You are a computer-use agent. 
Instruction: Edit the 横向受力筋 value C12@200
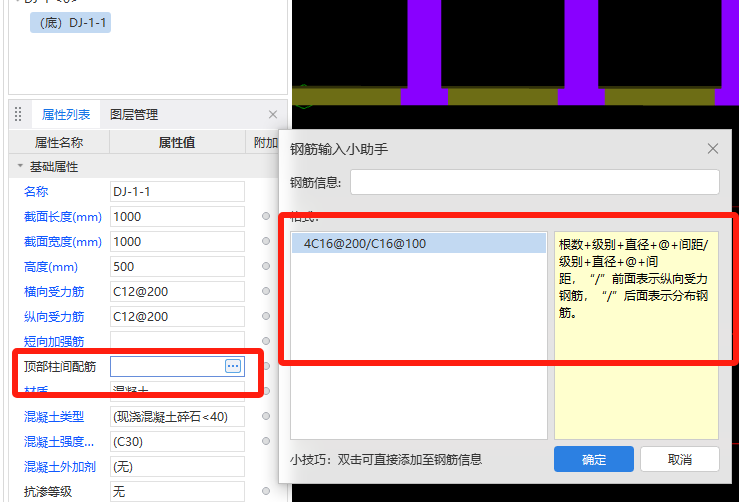177,291
